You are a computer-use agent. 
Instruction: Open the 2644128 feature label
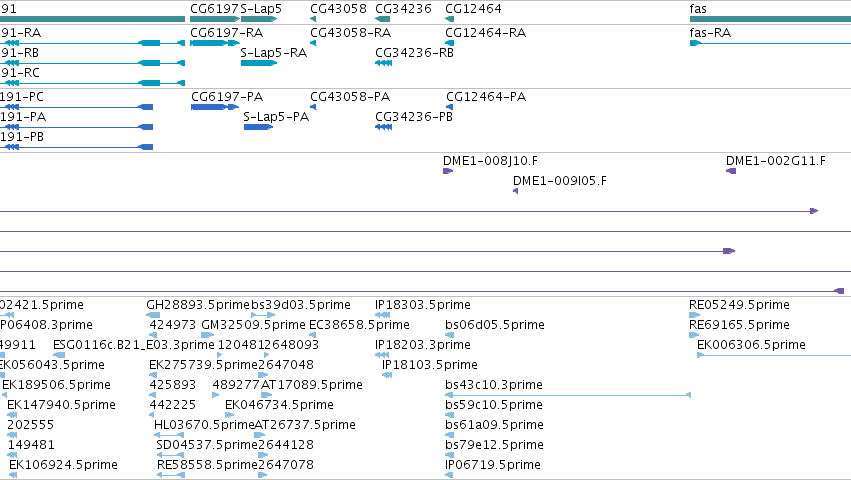(x=286, y=445)
